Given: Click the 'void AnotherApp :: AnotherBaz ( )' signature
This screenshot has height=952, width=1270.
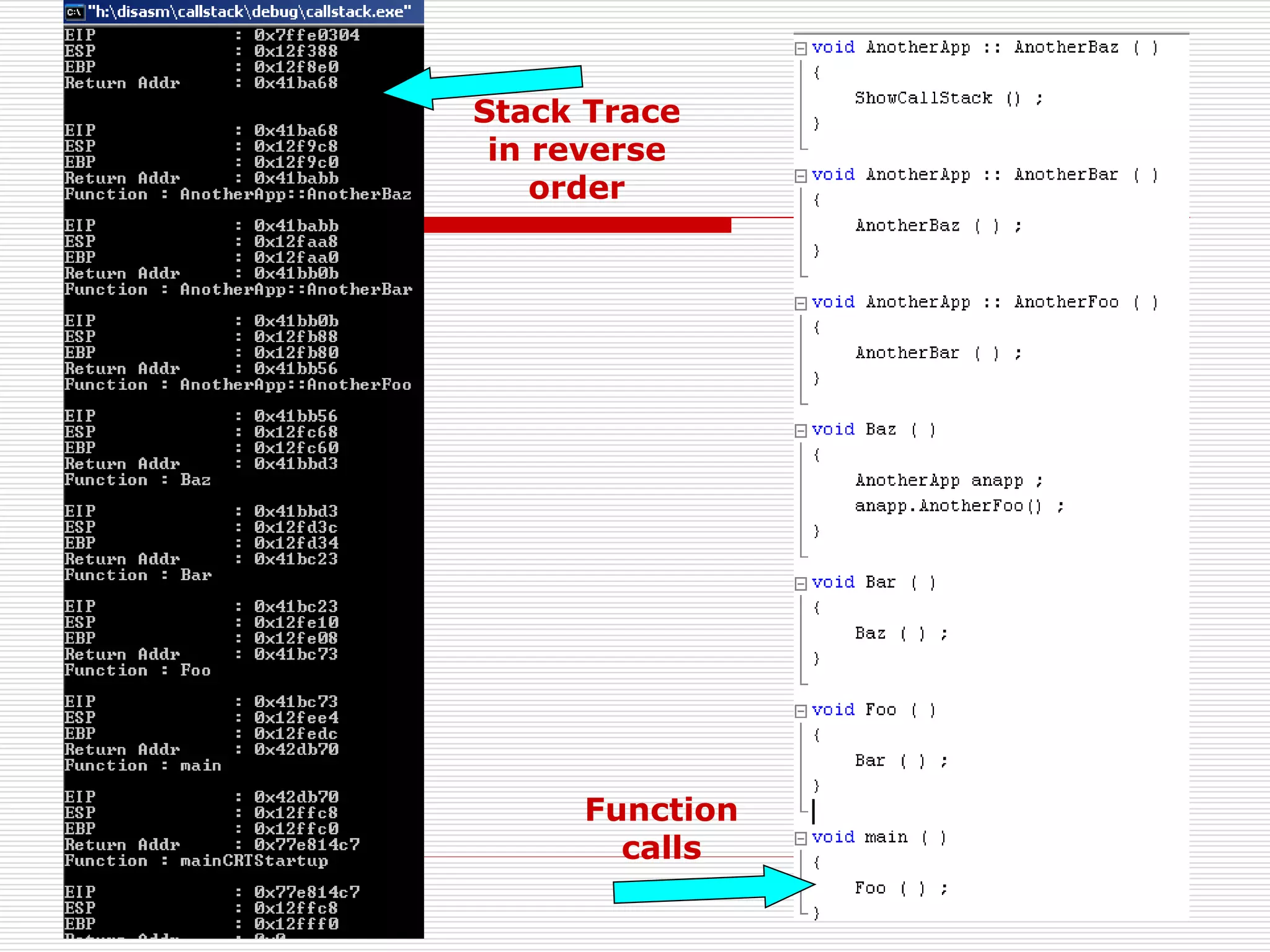Looking at the screenshot, I should pyautogui.click(x=985, y=48).
